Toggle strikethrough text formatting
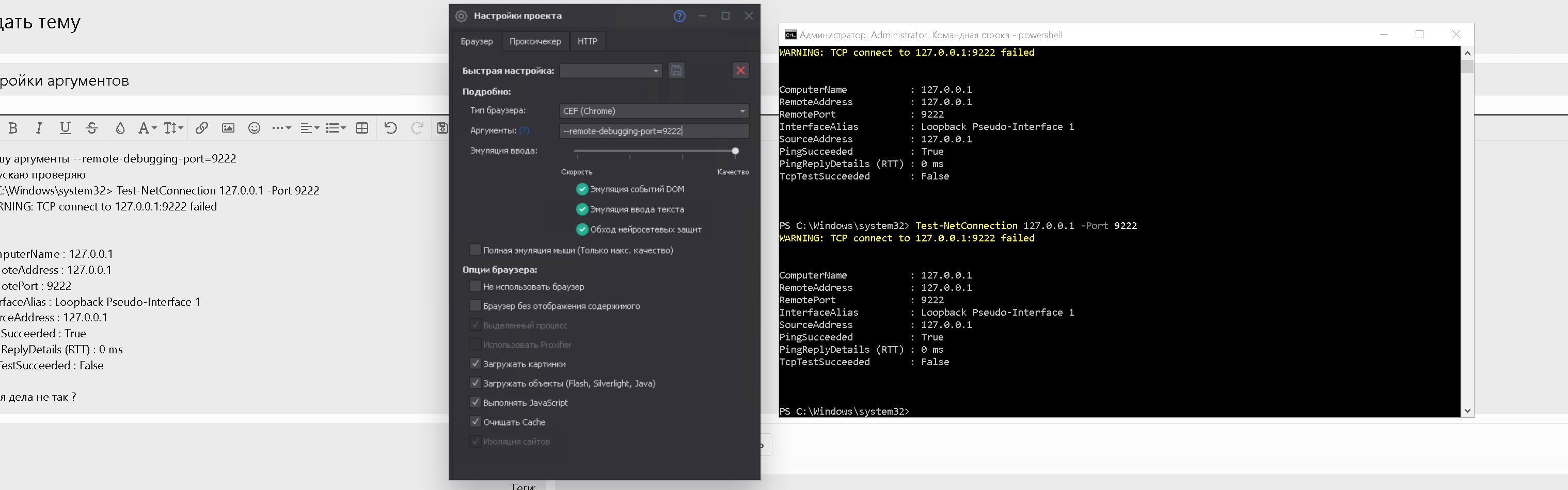The width and height of the screenshot is (1568, 490). (x=92, y=128)
